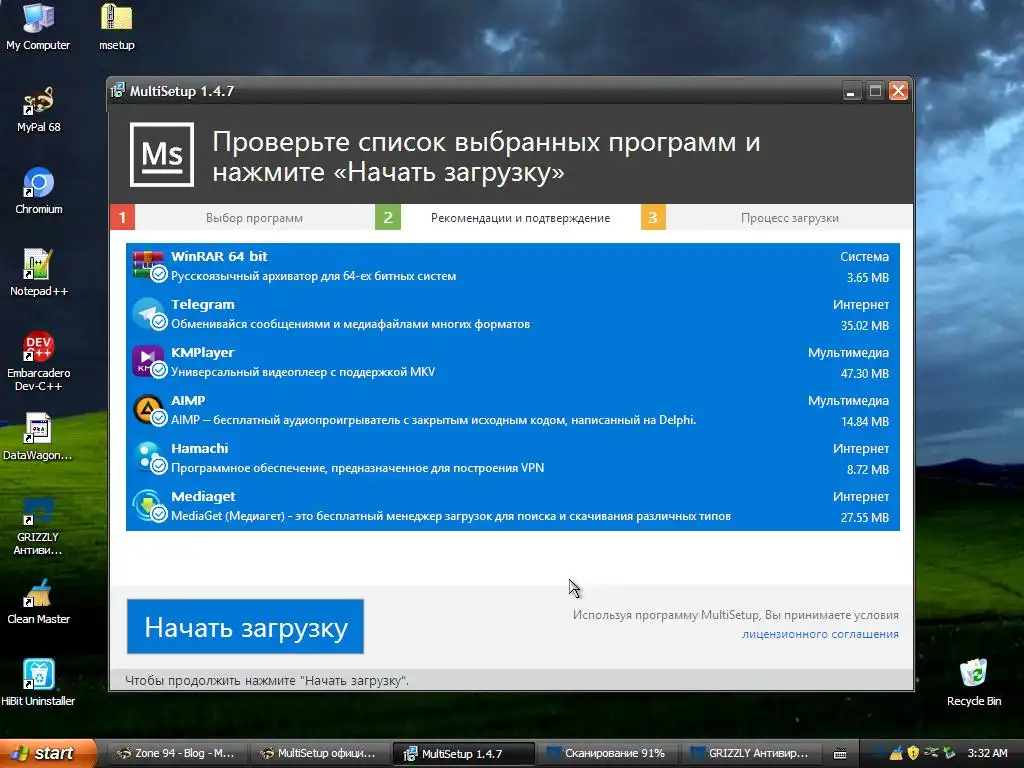This screenshot has width=1024, height=768.
Task: Select the Clean Master desktop shortcut
Action: pyautogui.click(x=38, y=602)
